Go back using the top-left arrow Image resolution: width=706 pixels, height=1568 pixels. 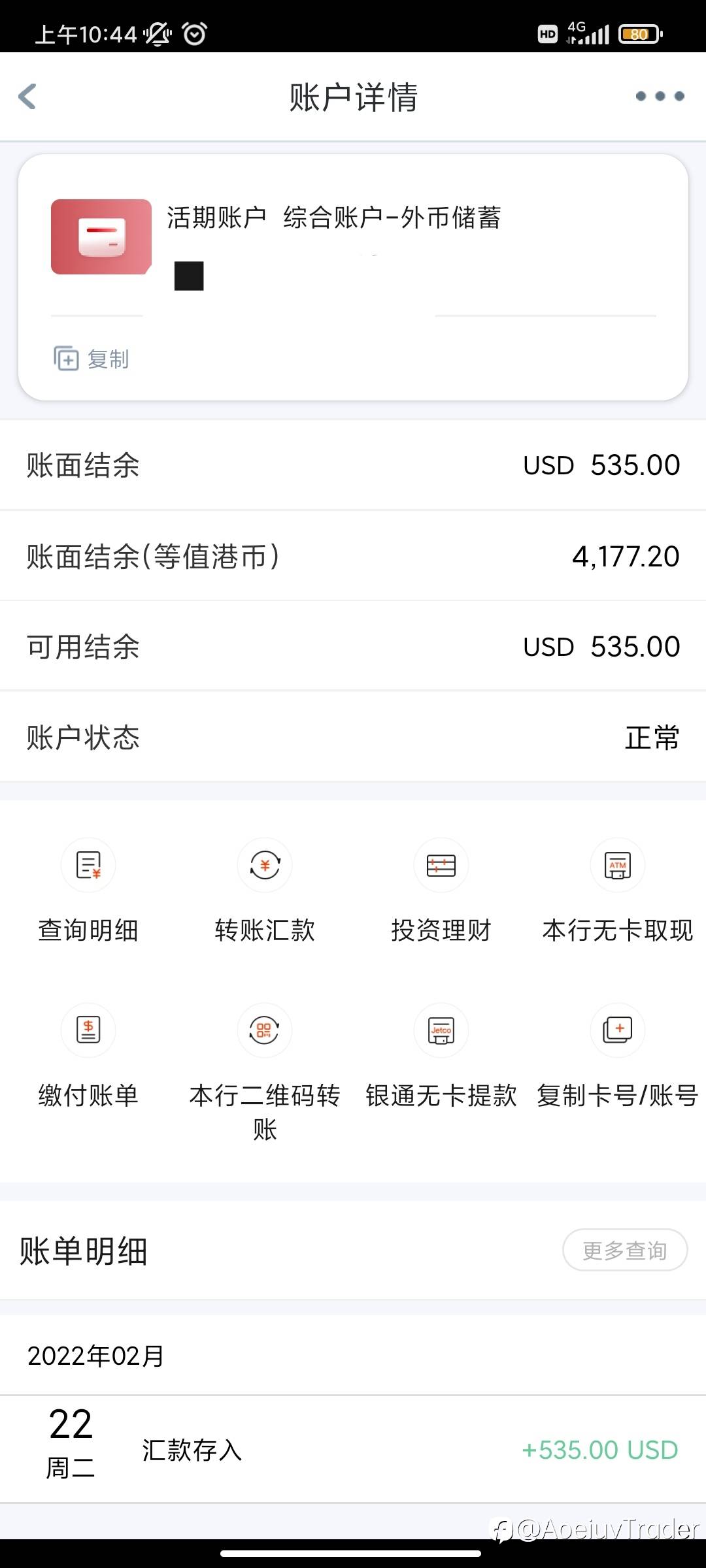[x=27, y=97]
